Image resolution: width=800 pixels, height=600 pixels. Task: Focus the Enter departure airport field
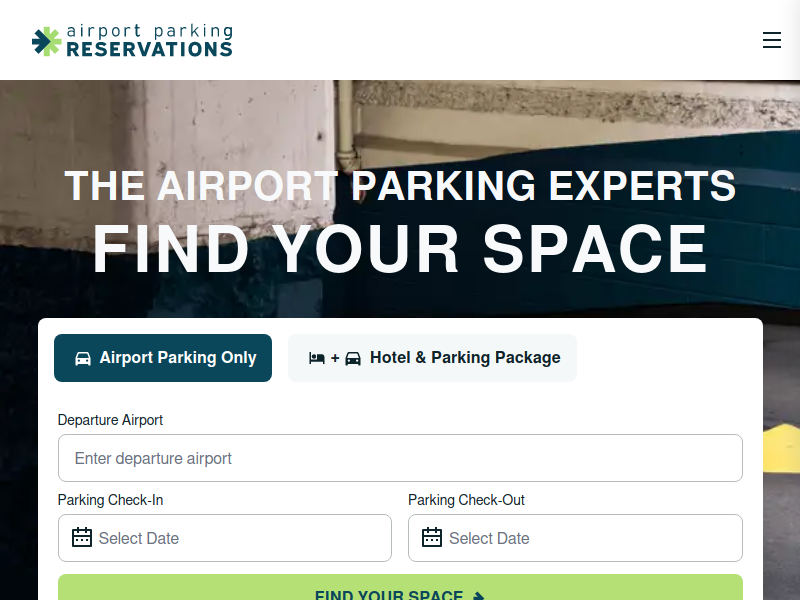[x=400, y=458]
